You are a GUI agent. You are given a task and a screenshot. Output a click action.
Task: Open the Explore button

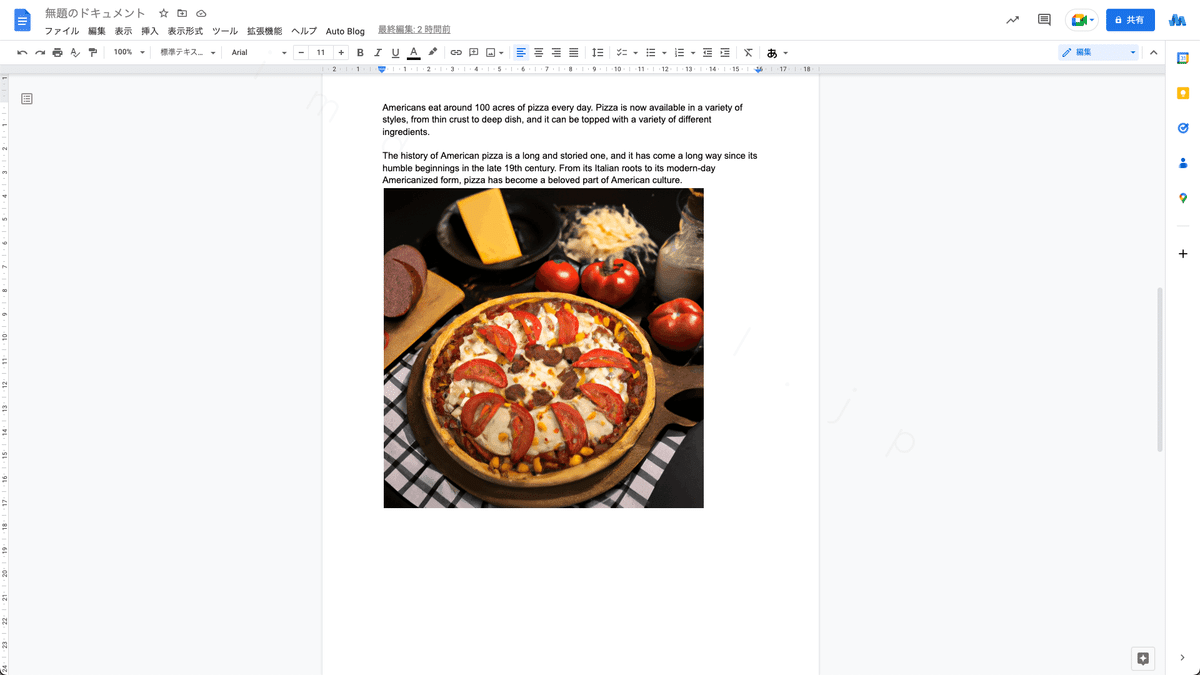[x=1143, y=658]
